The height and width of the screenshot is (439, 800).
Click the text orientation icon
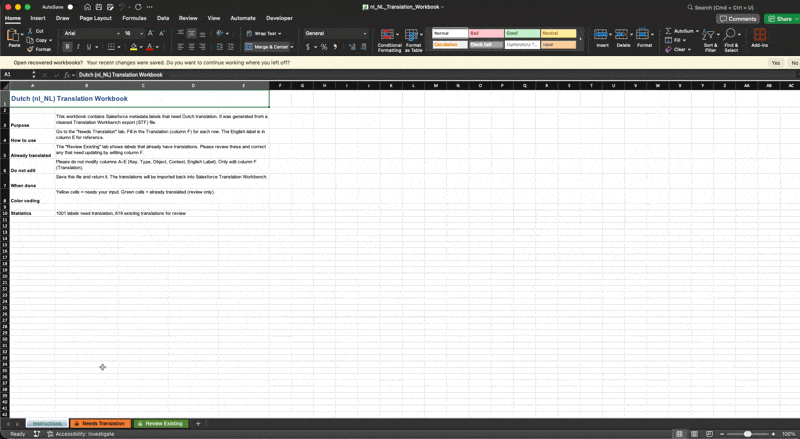coord(219,33)
